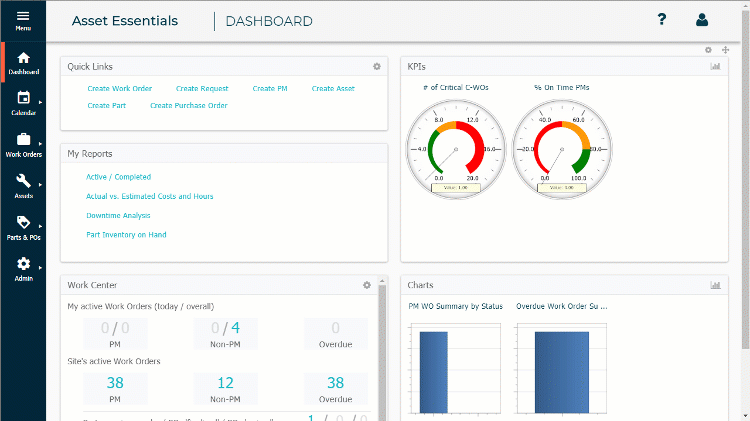The width and height of the screenshot is (750, 421).
Task: Expand the Work Orders submenu arrow
Action: (x=40, y=144)
